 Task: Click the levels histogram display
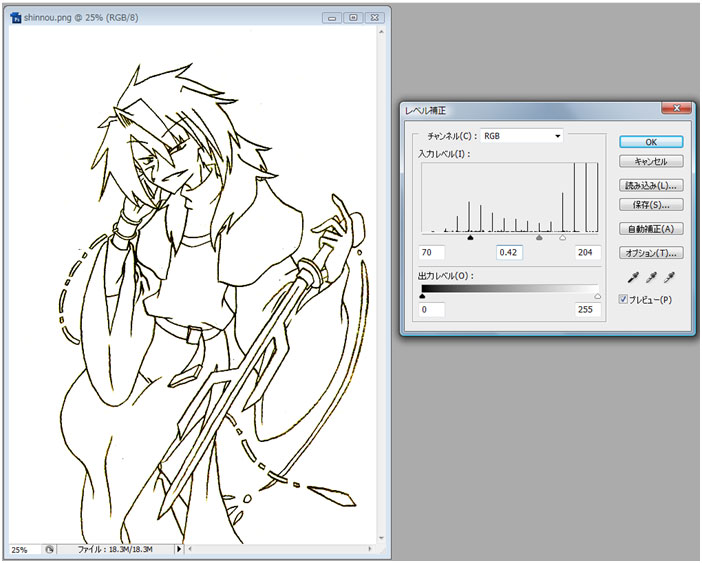point(509,197)
